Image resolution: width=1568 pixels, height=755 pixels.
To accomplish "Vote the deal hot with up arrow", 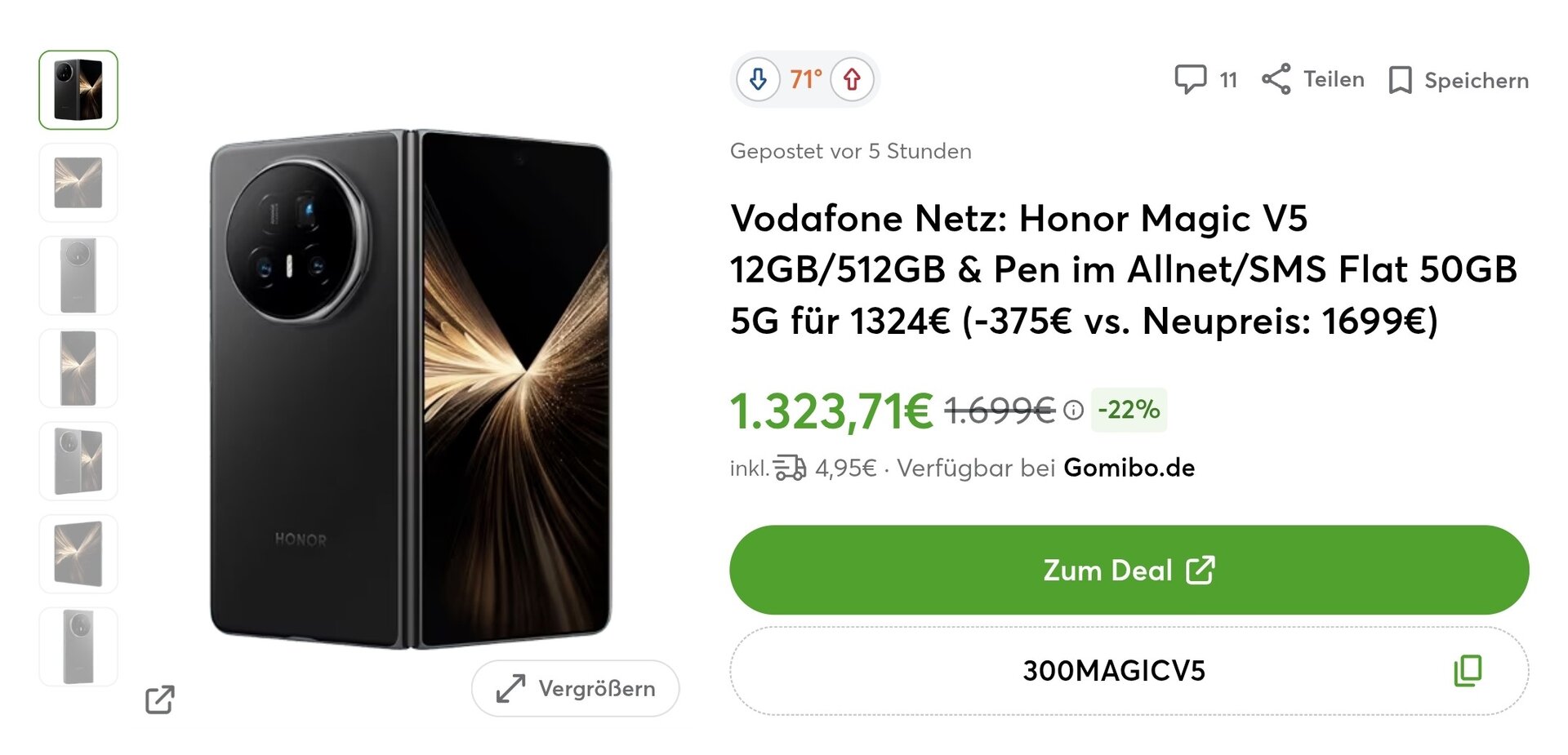I will [x=852, y=79].
